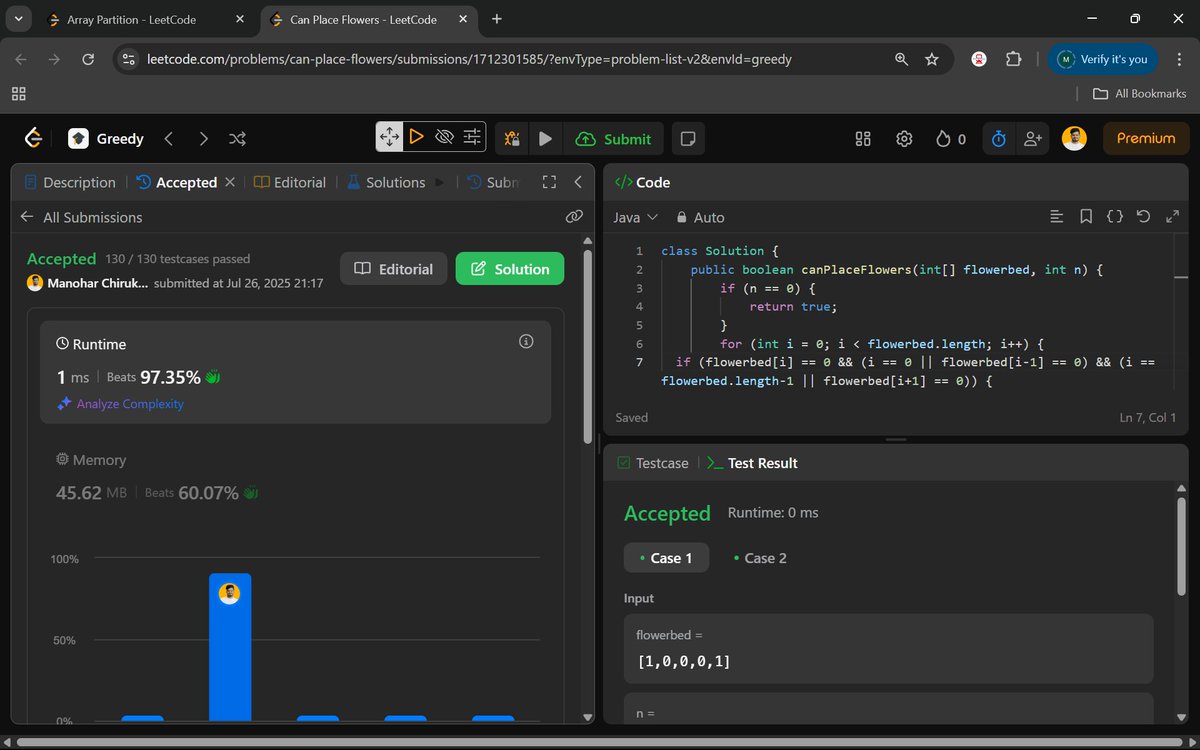Click the streak flame counter
This screenshot has width=1200, height=750.
[x=950, y=139]
